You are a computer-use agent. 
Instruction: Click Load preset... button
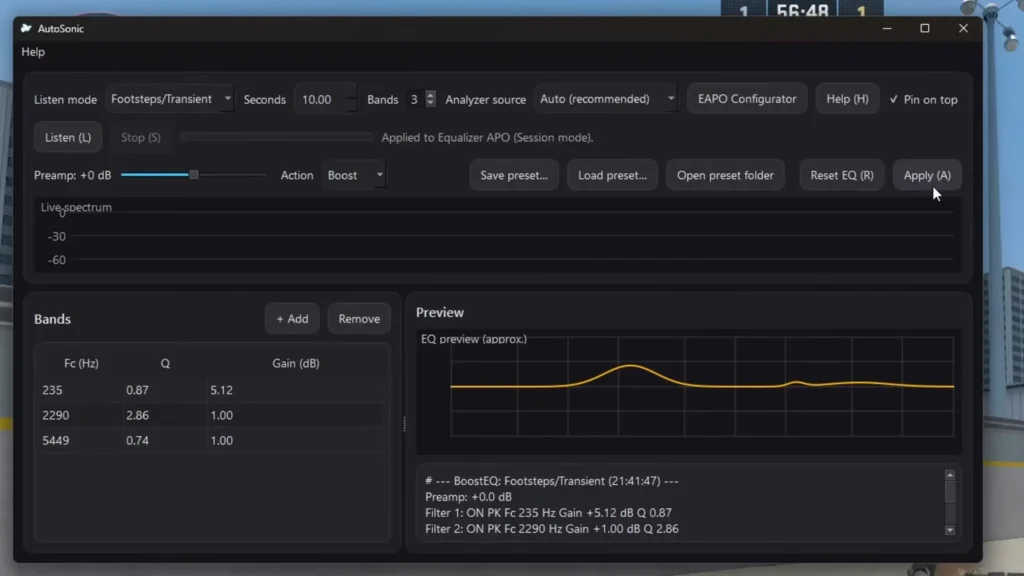(x=612, y=175)
